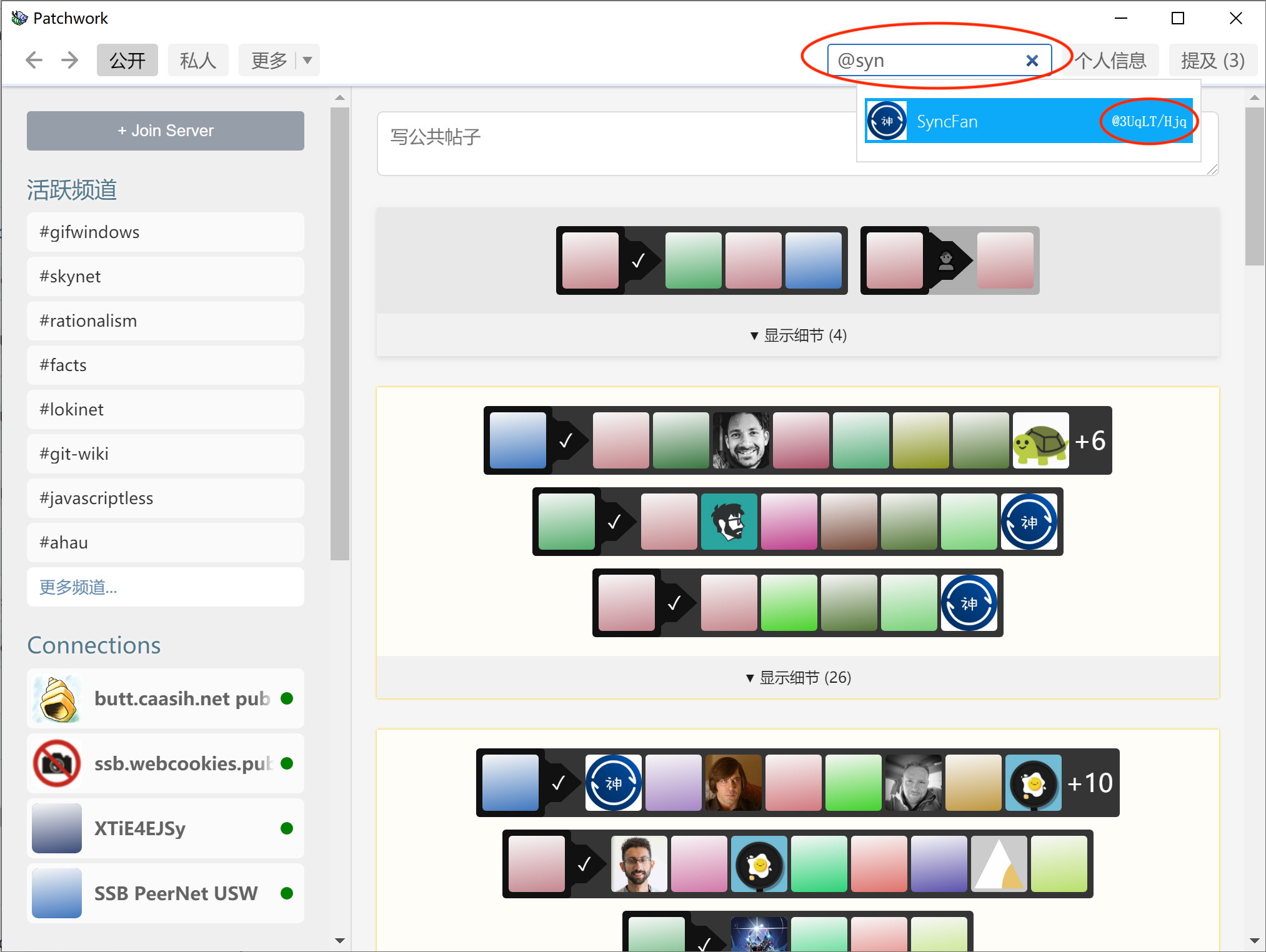Open the bearded cartoon face avatar
This screenshot has width=1266, height=952.
(x=729, y=522)
